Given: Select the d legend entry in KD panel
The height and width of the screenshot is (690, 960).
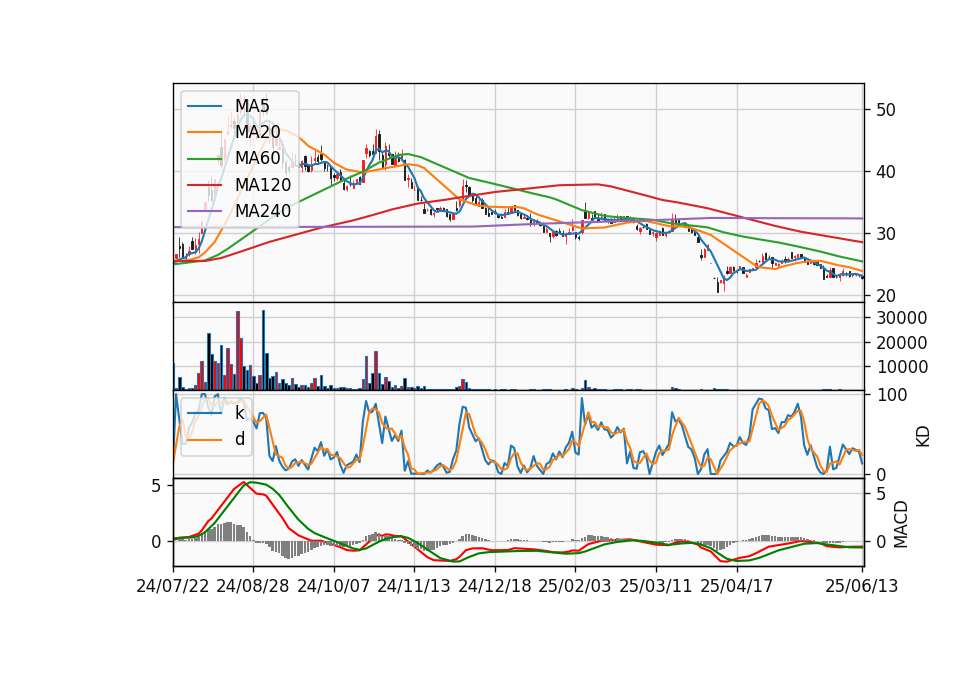Looking at the screenshot, I should 240,439.
